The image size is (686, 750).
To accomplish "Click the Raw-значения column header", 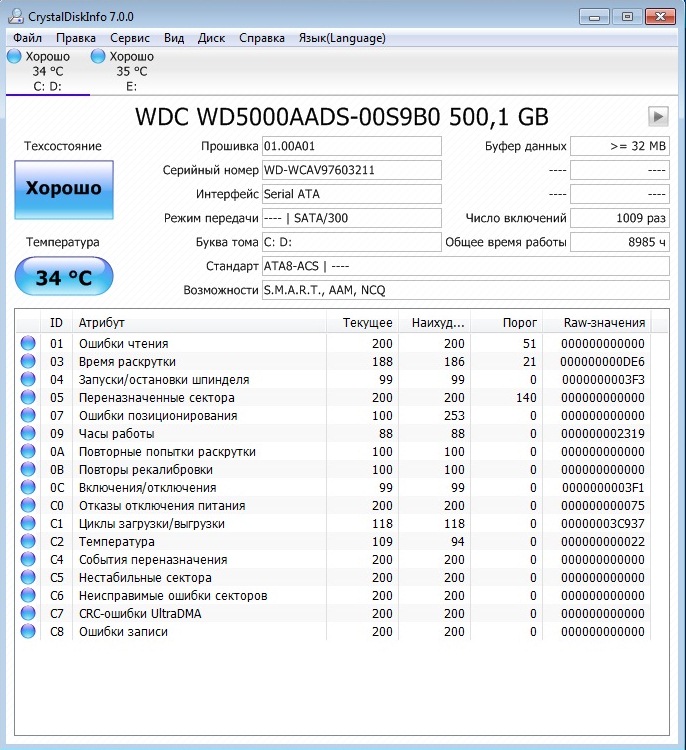I will pyautogui.click(x=597, y=323).
